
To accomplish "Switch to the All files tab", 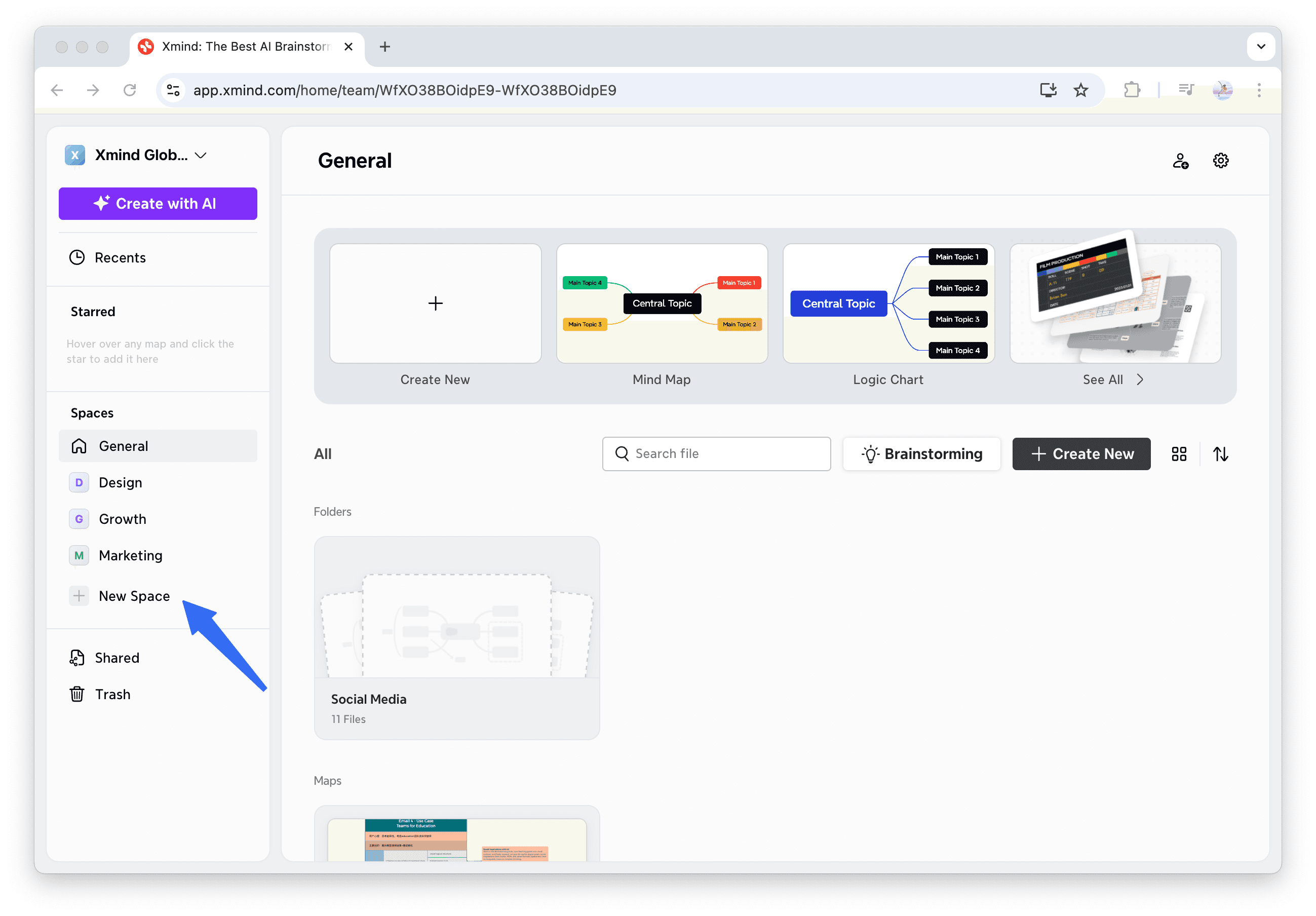I will click(323, 453).
